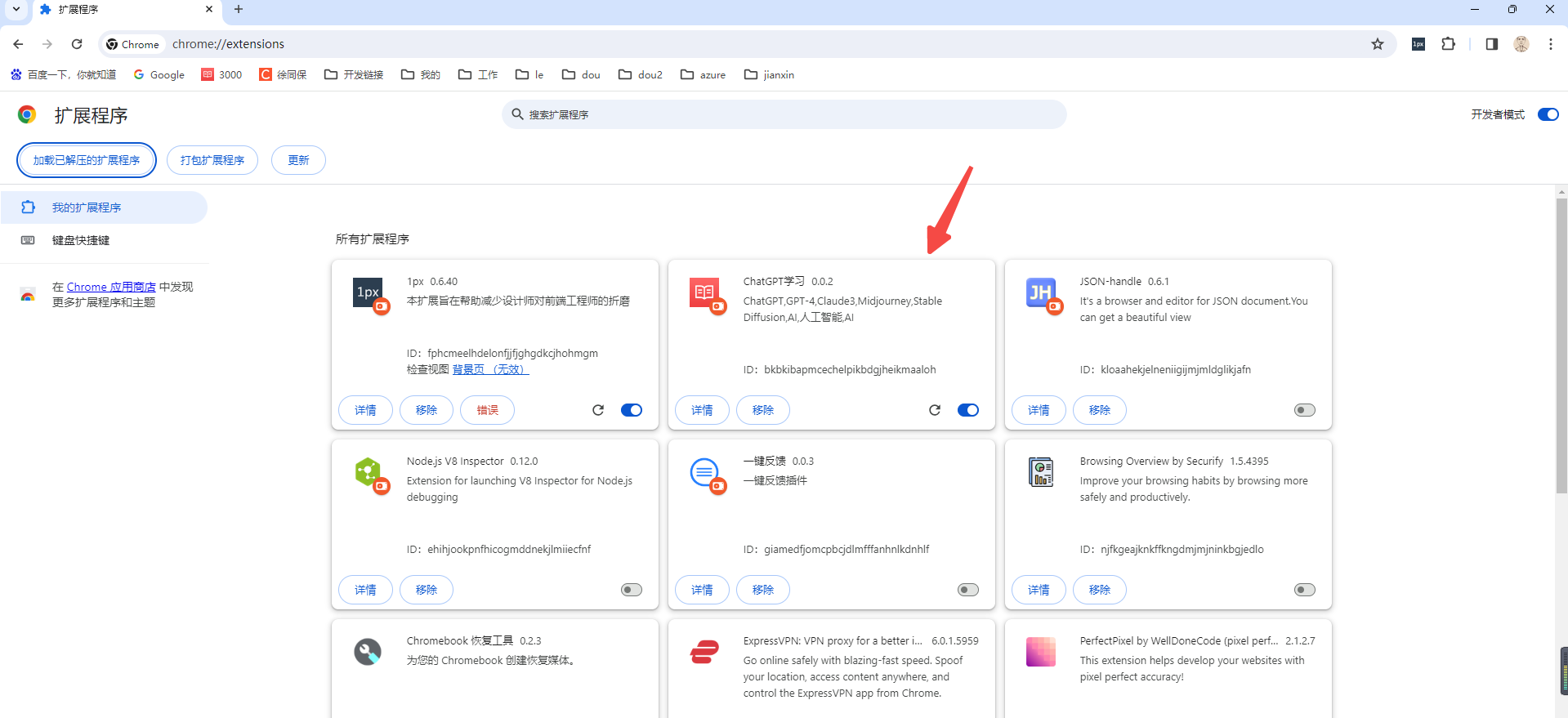
Task: Click the 所有扩展程序 heading text
Action: 373,239
